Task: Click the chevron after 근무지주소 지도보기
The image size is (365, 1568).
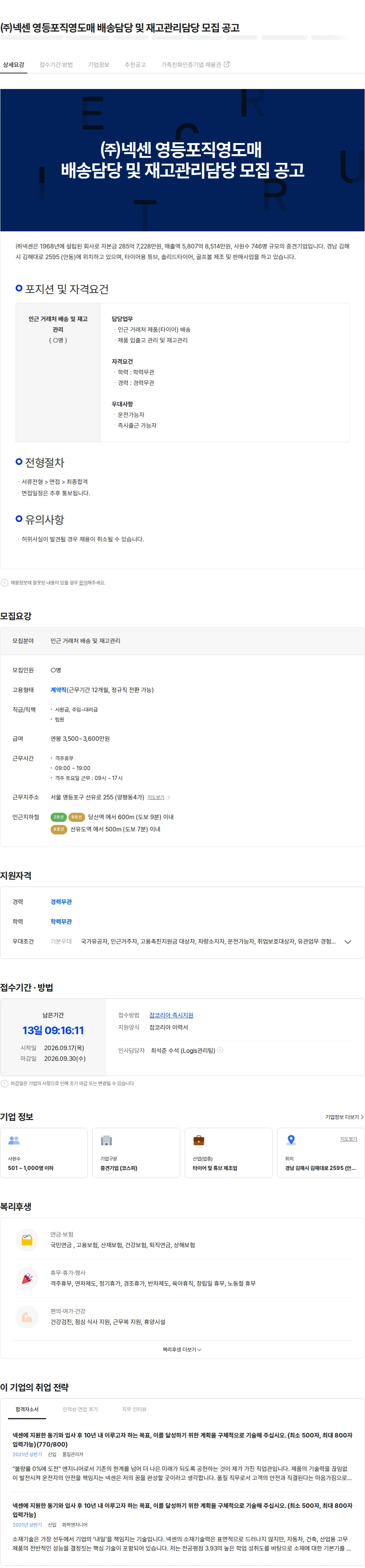Action: click(x=168, y=798)
